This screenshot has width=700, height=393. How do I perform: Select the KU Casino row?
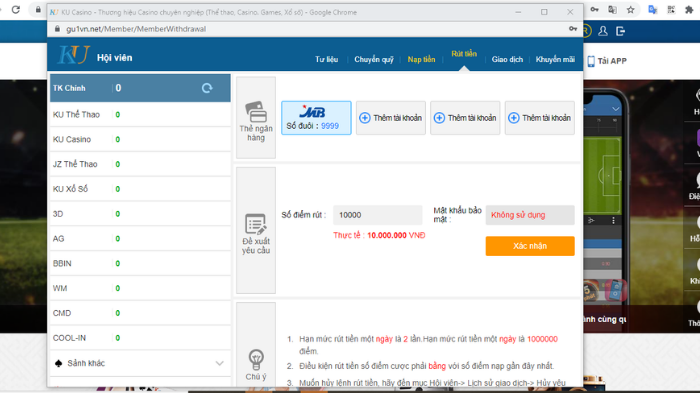click(x=140, y=139)
